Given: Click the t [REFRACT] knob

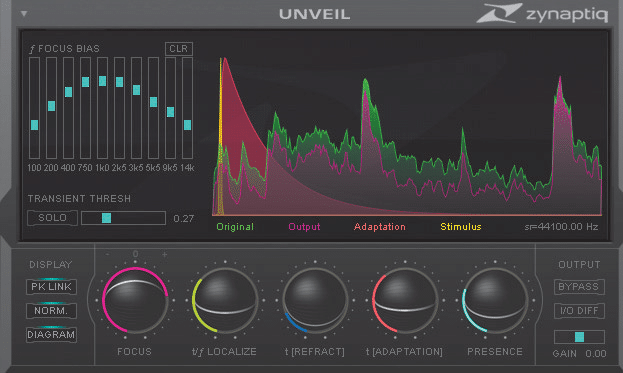Looking at the screenshot, I should click(x=315, y=300).
